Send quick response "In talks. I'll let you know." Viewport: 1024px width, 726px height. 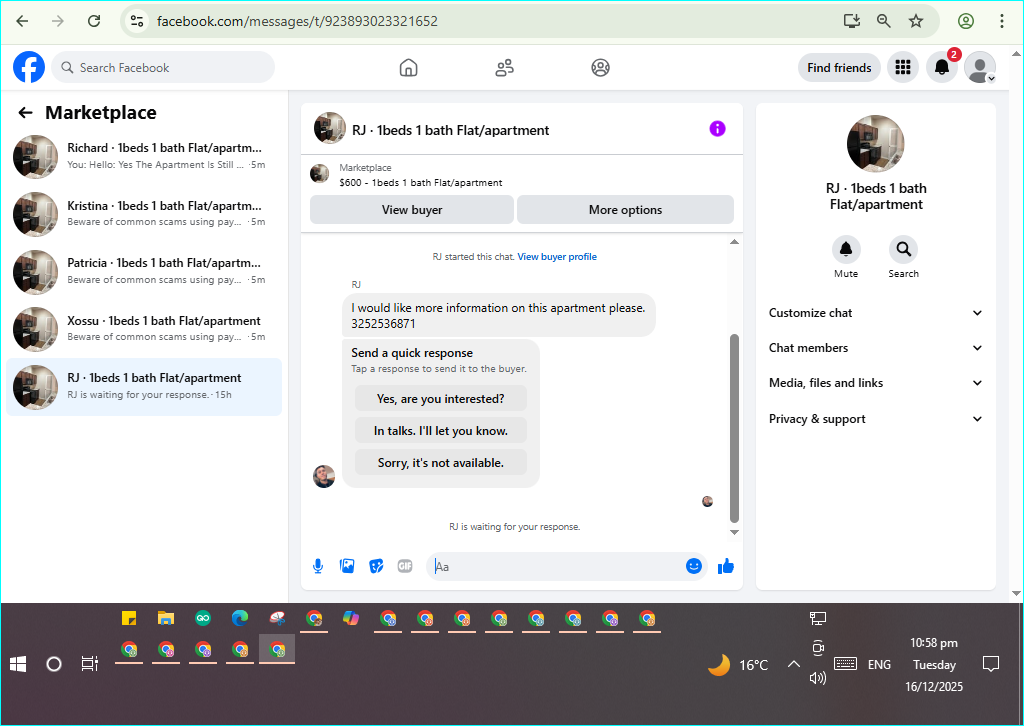click(x=440, y=431)
